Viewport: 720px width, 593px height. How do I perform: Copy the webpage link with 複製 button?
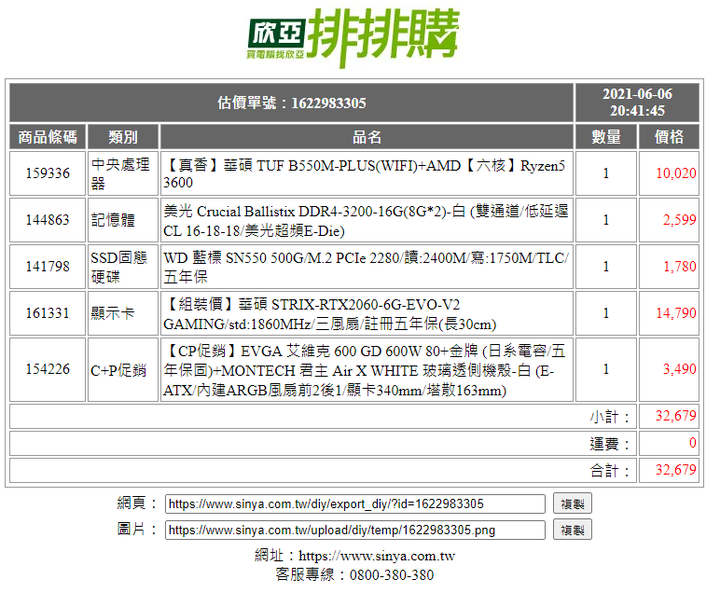click(572, 504)
